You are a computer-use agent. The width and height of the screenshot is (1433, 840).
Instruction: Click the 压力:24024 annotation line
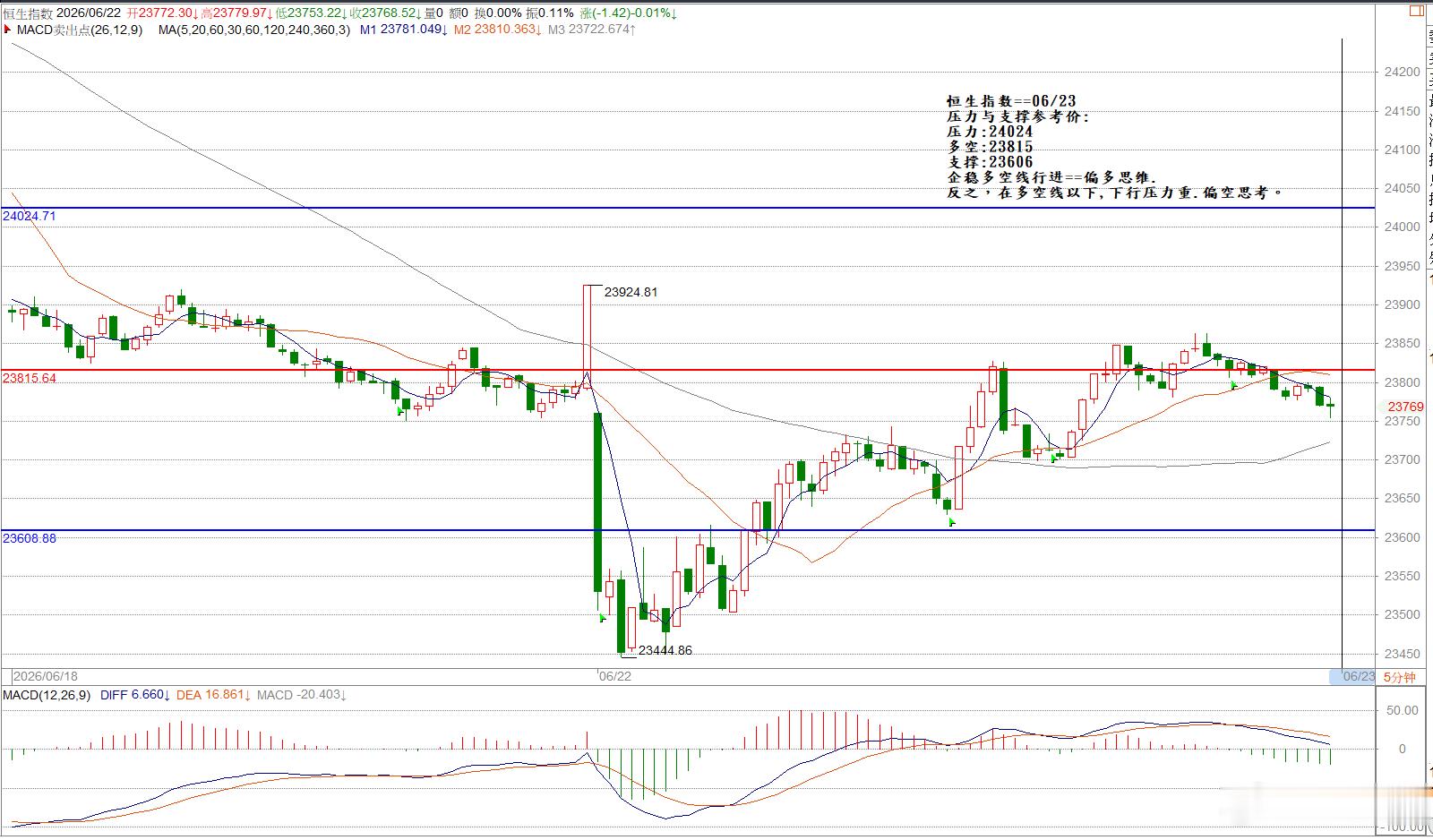[990, 132]
